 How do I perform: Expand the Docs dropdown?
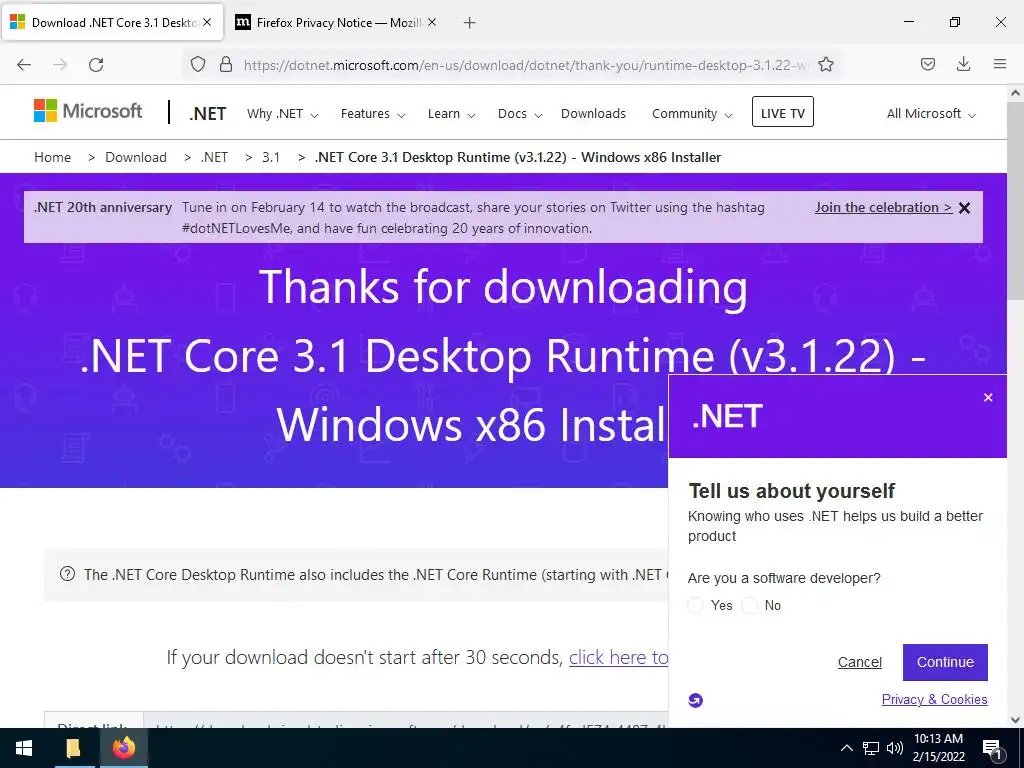520,114
